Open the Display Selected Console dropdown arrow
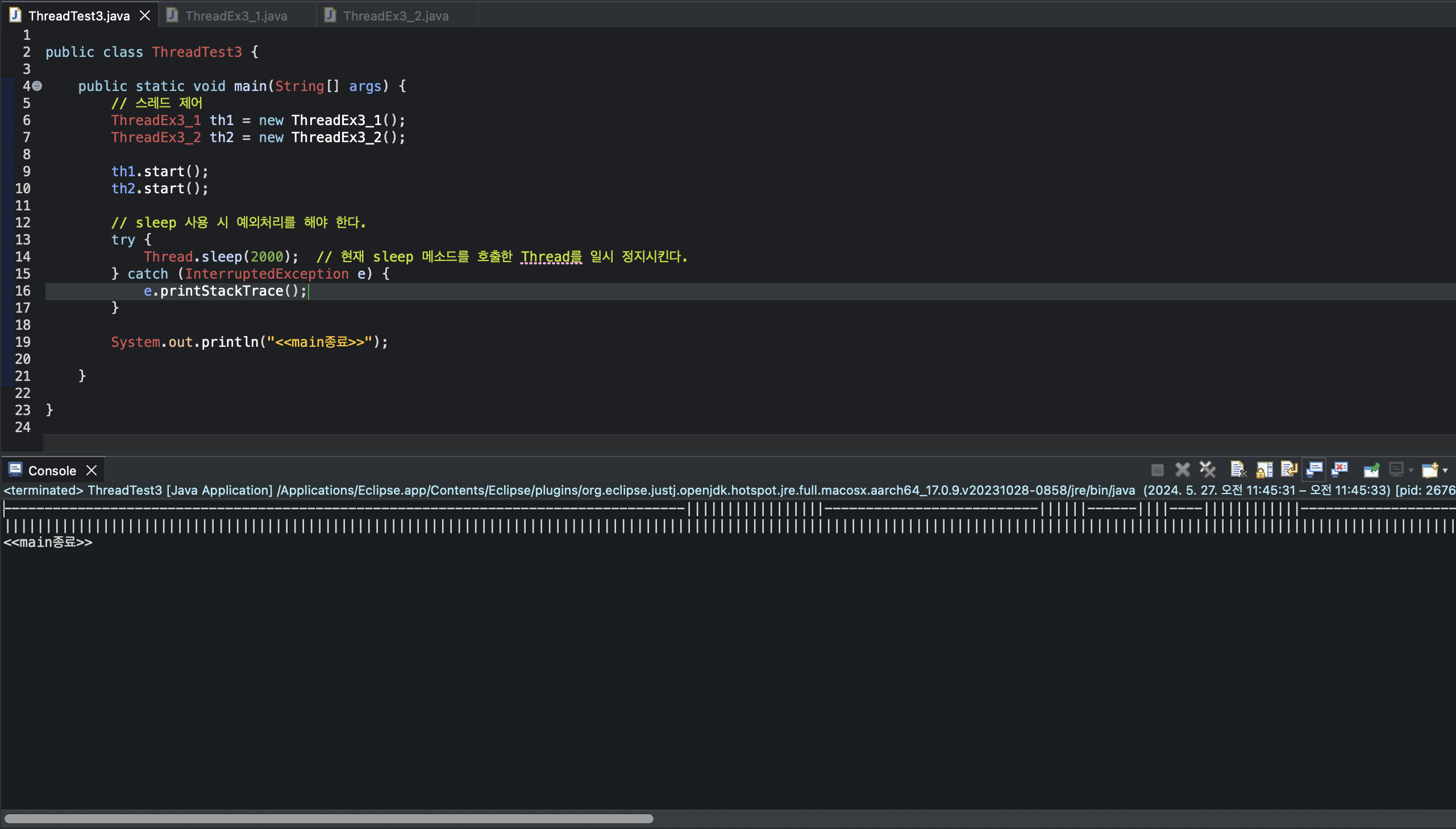The image size is (1456, 829). tap(1411, 471)
